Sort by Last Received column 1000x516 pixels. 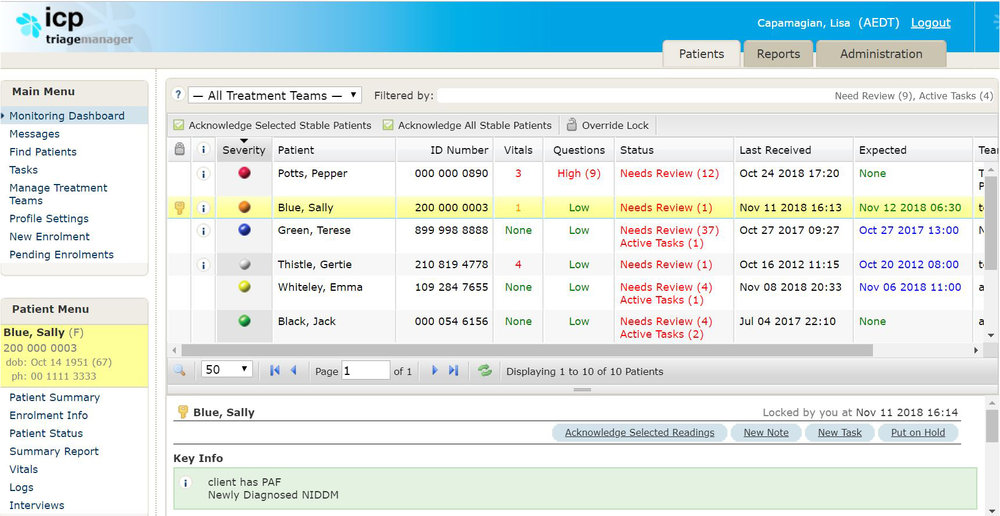click(x=793, y=150)
